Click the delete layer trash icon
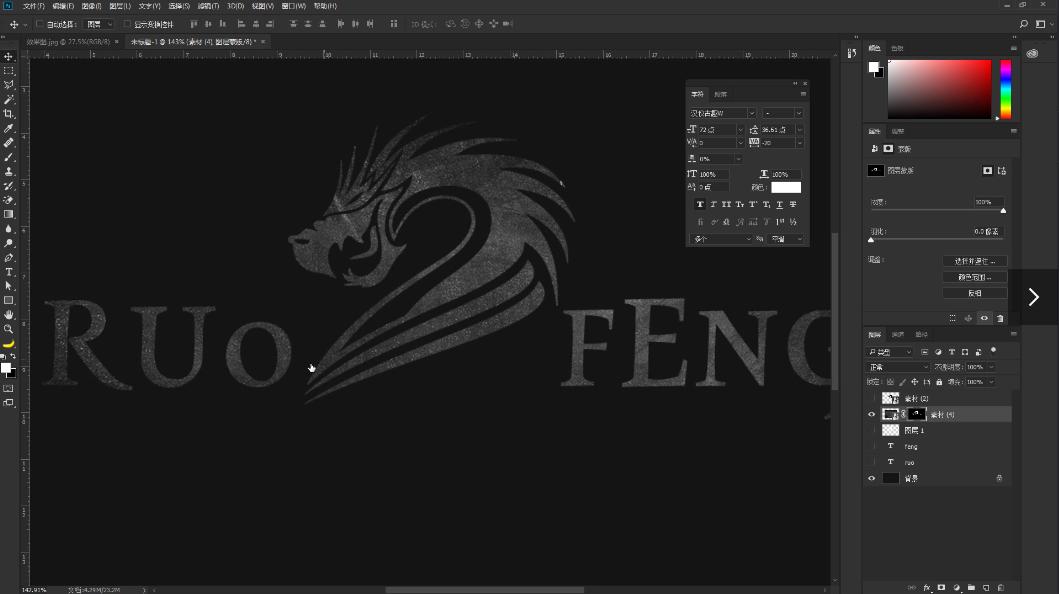Screen dimensions: 1059x594 pos(1001,587)
